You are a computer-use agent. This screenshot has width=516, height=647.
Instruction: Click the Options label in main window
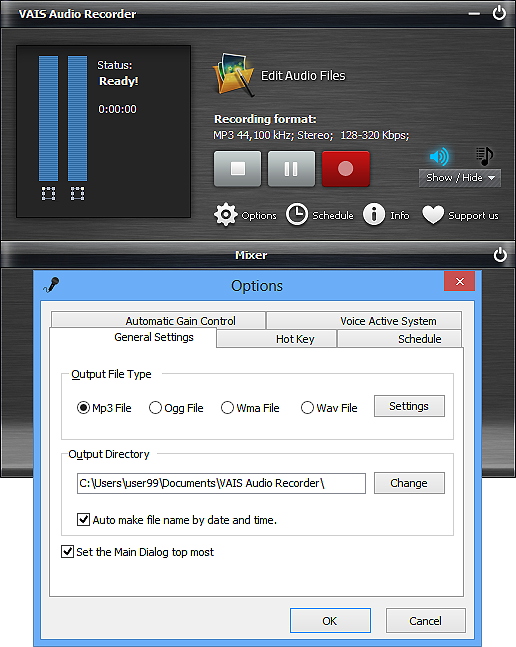(259, 215)
